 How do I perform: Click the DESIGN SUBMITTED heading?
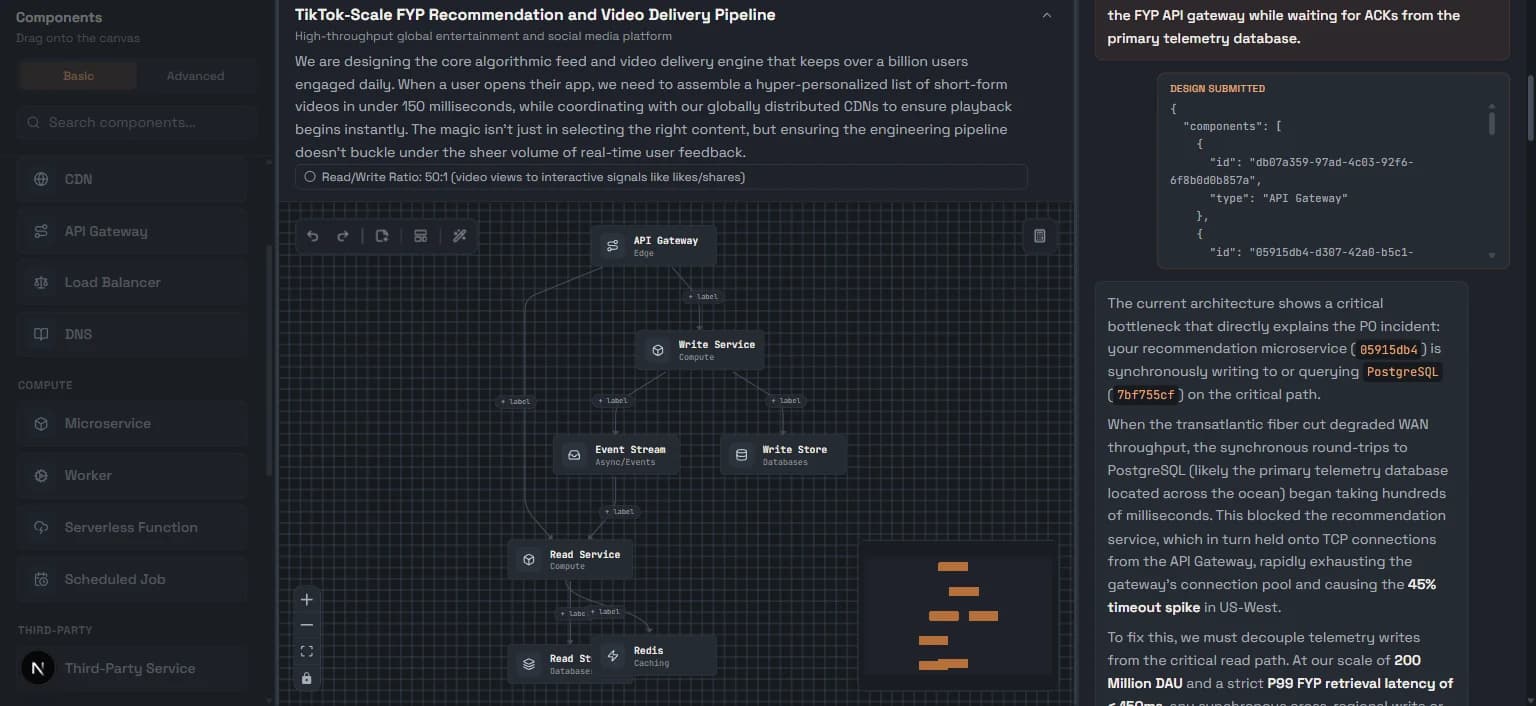[1217, 89]
